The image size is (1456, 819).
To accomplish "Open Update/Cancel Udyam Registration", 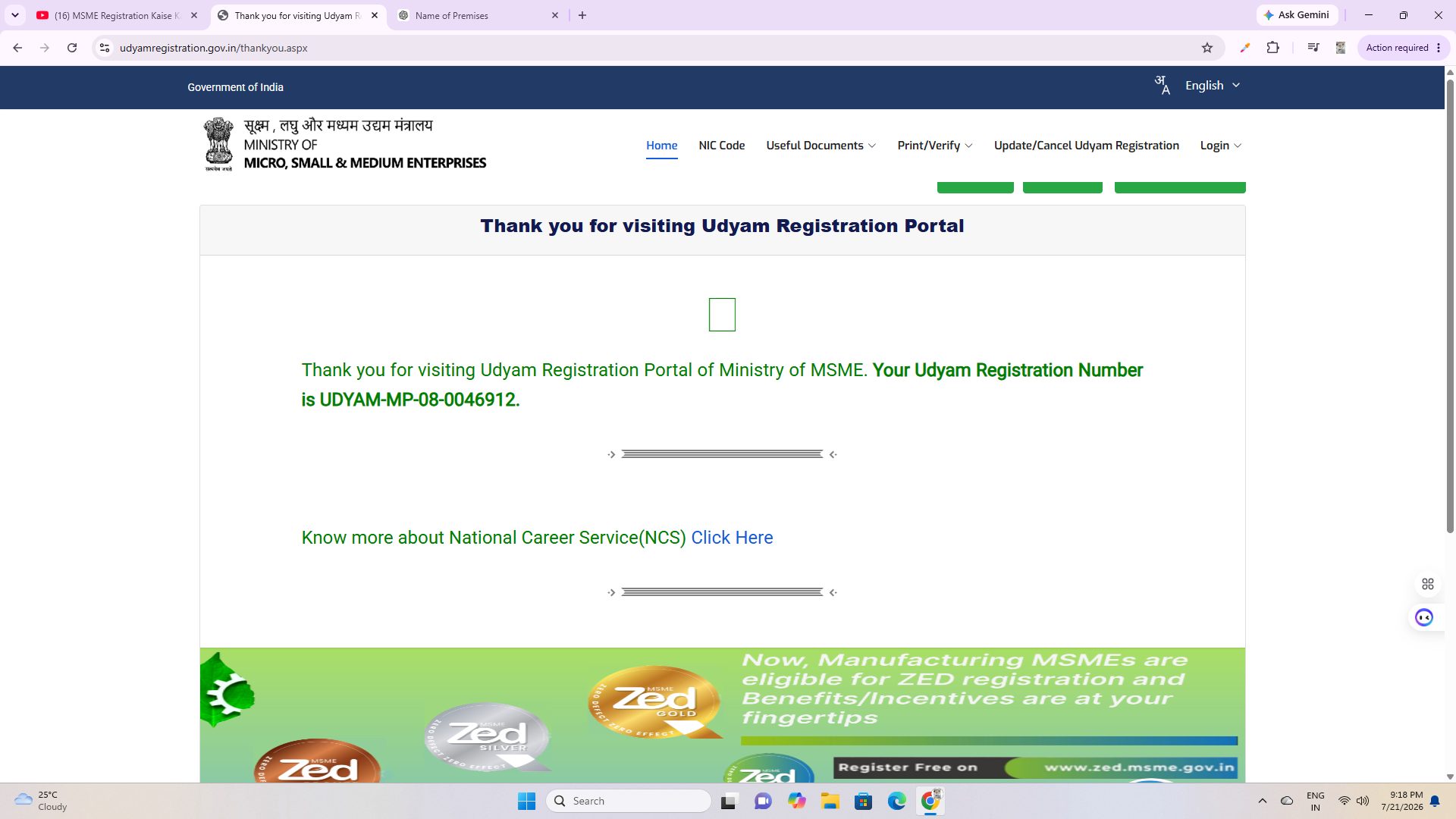I will pyautogui.click(x=1087, y=146).
